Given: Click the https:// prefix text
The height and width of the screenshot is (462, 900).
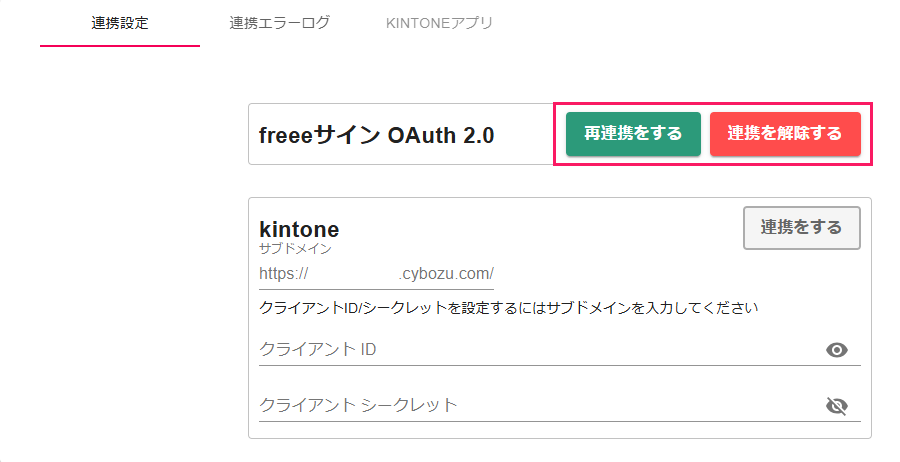Looking at the screenshot, I should (x=284, y=274).
